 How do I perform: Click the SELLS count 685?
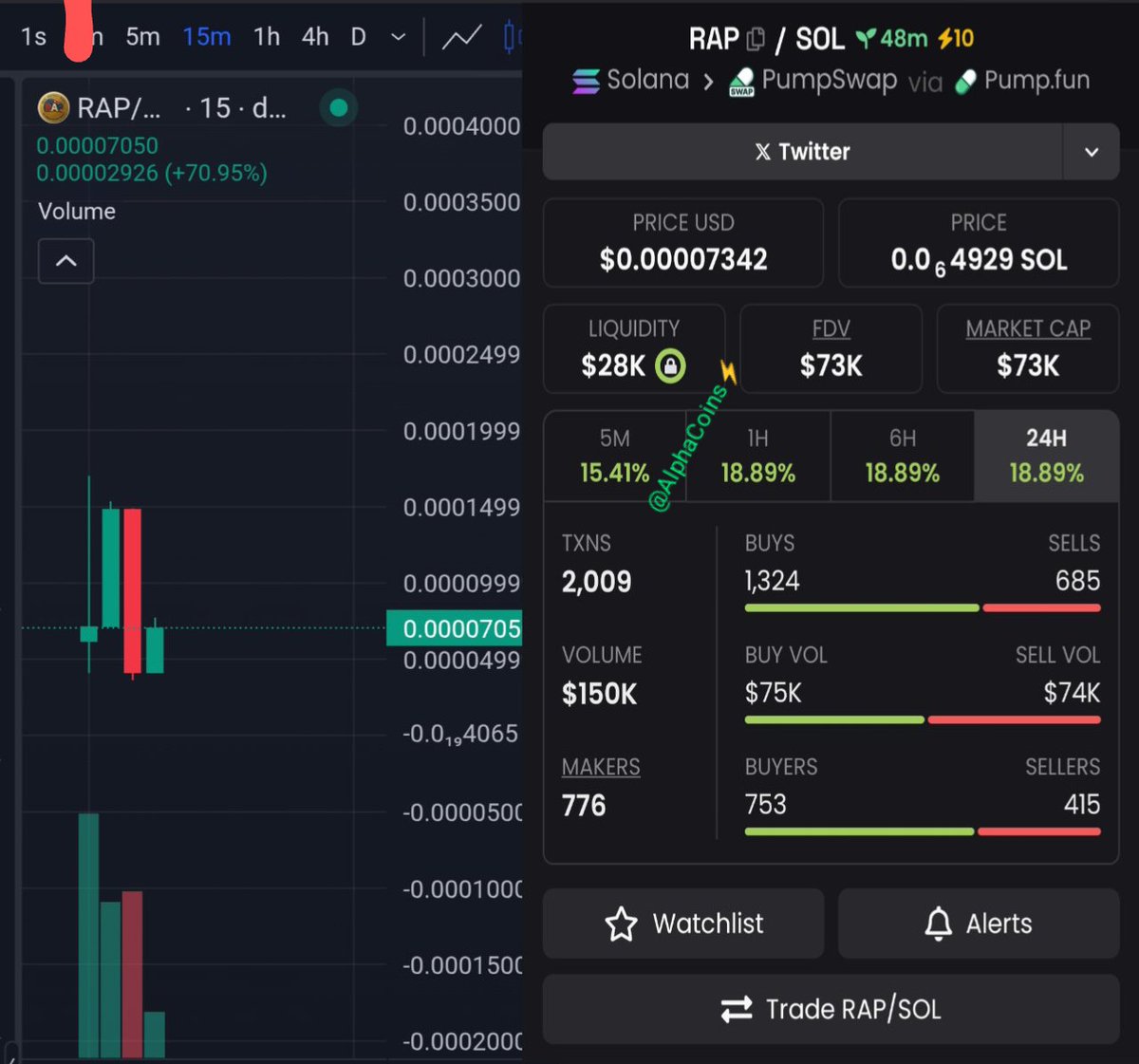tap(1077, 581)
